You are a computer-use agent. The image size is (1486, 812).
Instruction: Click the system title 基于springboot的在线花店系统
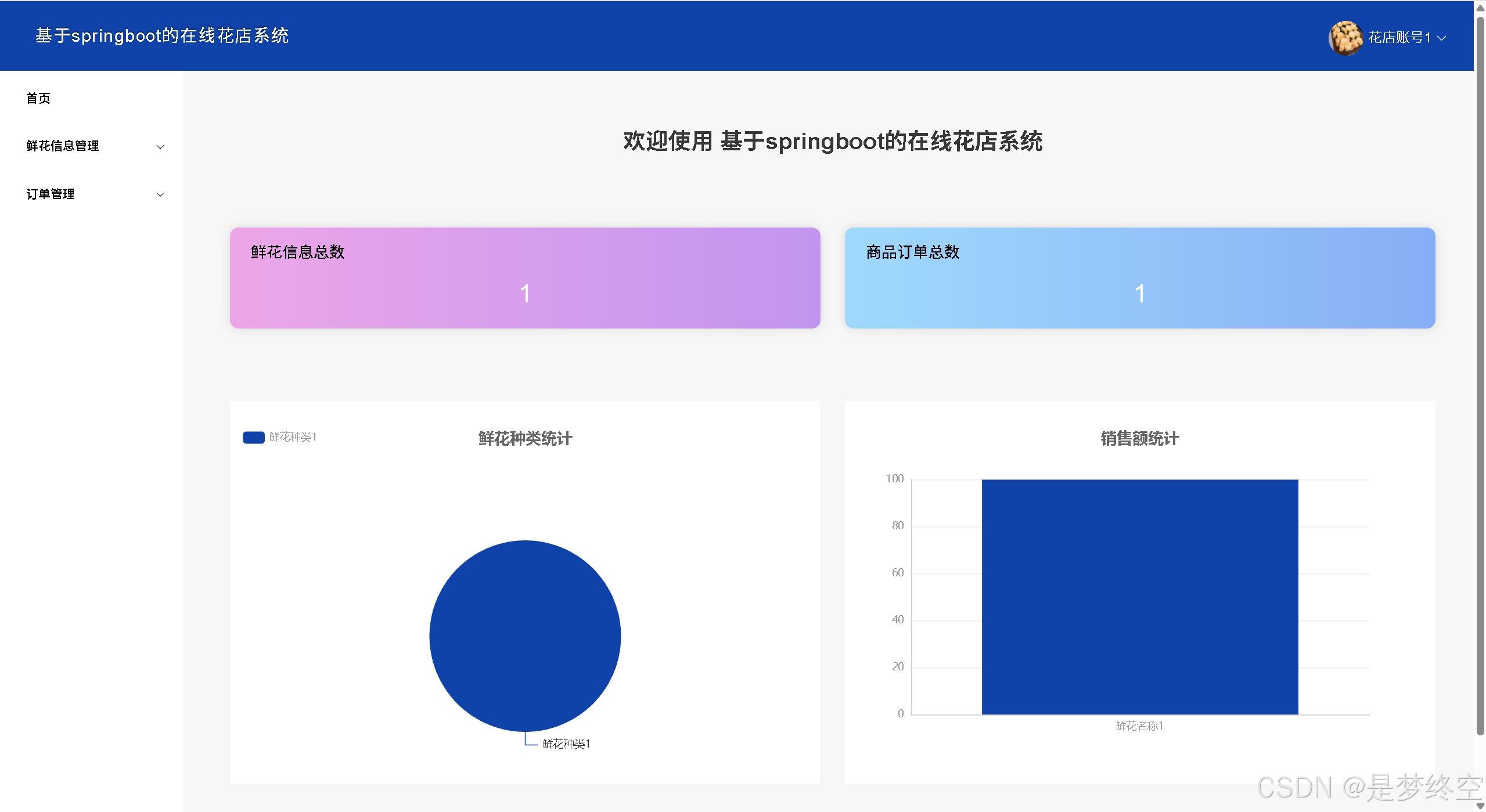161,35
